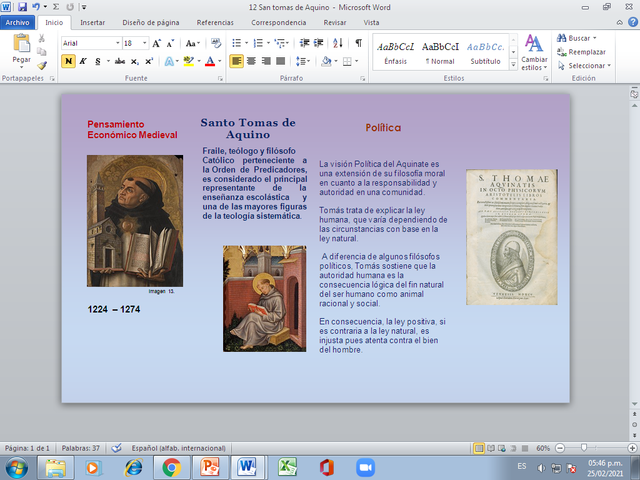Image resolution: width=640 pixels, height=480 pixels.
Task: Sort text with the A-Z icon
Action: 338,43
